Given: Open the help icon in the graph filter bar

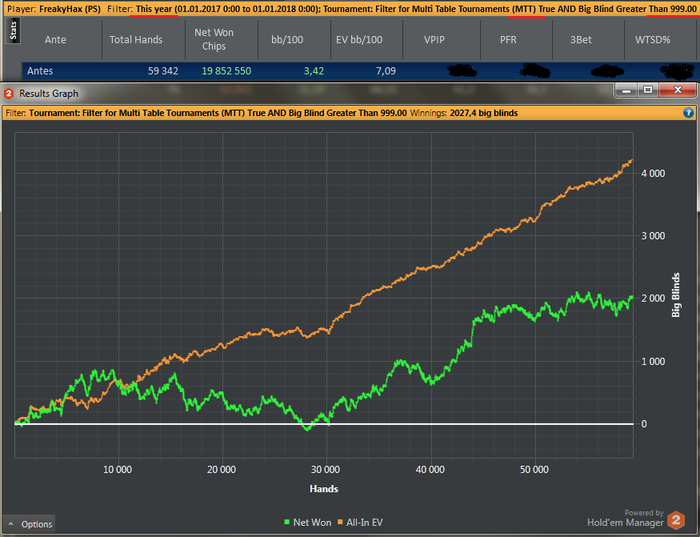Looking at the screenshot, I should tap(688, 113).
